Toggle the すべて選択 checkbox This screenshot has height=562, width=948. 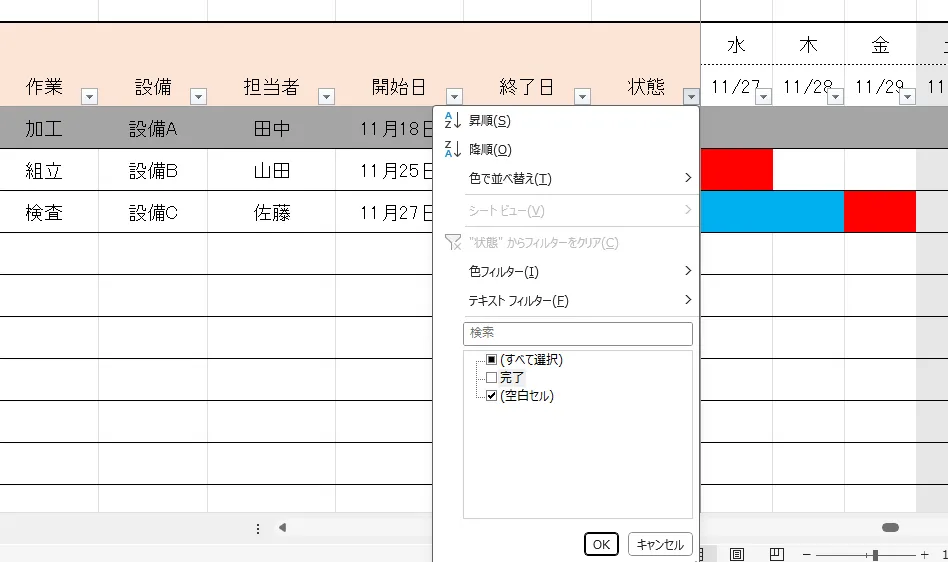tap(492, 360)
